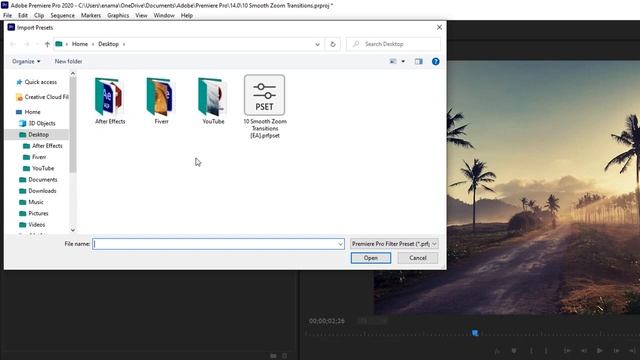Image resolution: width=640 pixels, height=360 pixels.
Task: Toggle the preview pane icon
Action: pyautogui.click(x=418, y=61)
